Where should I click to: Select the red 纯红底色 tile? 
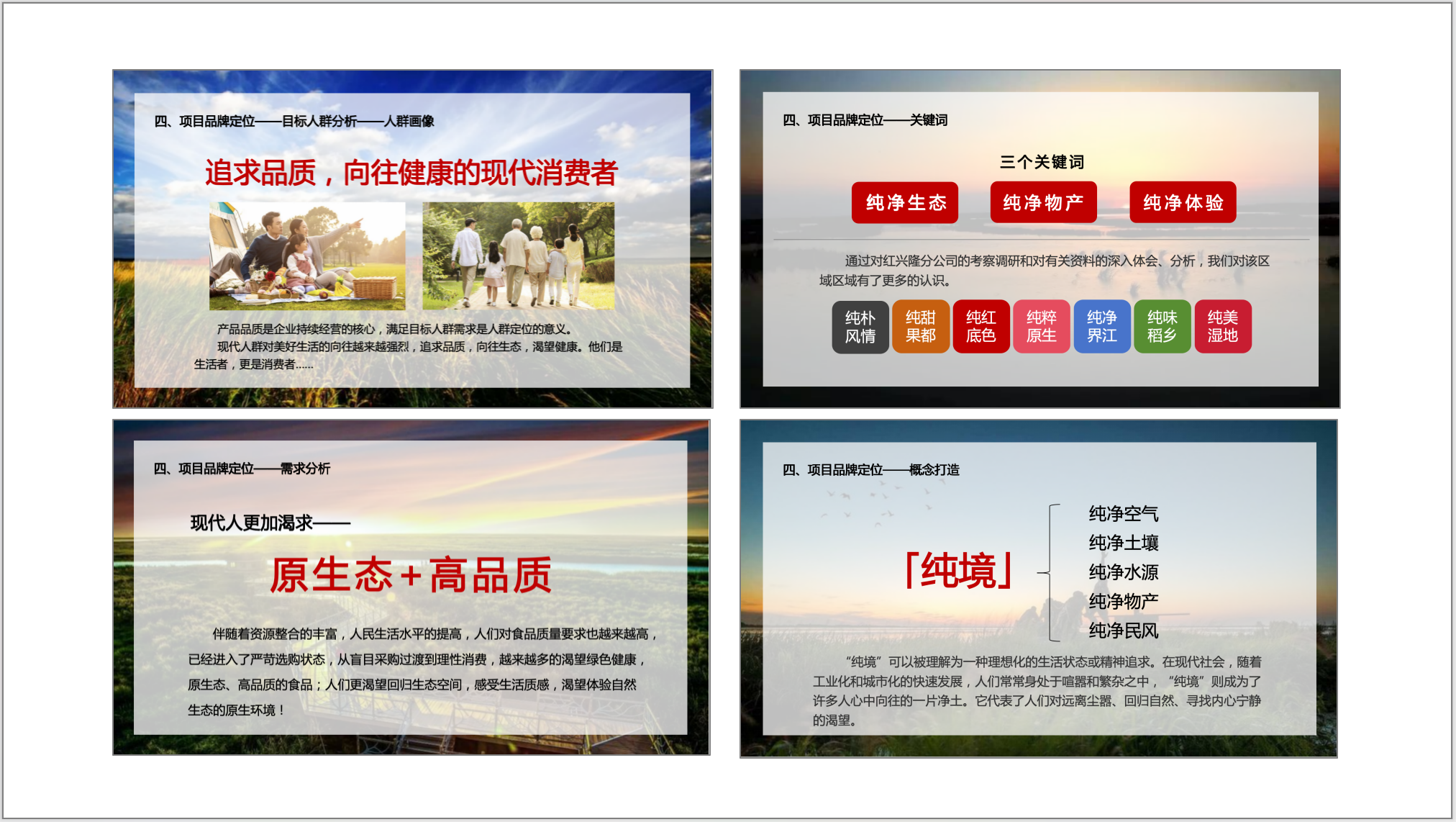coord(981,327)
